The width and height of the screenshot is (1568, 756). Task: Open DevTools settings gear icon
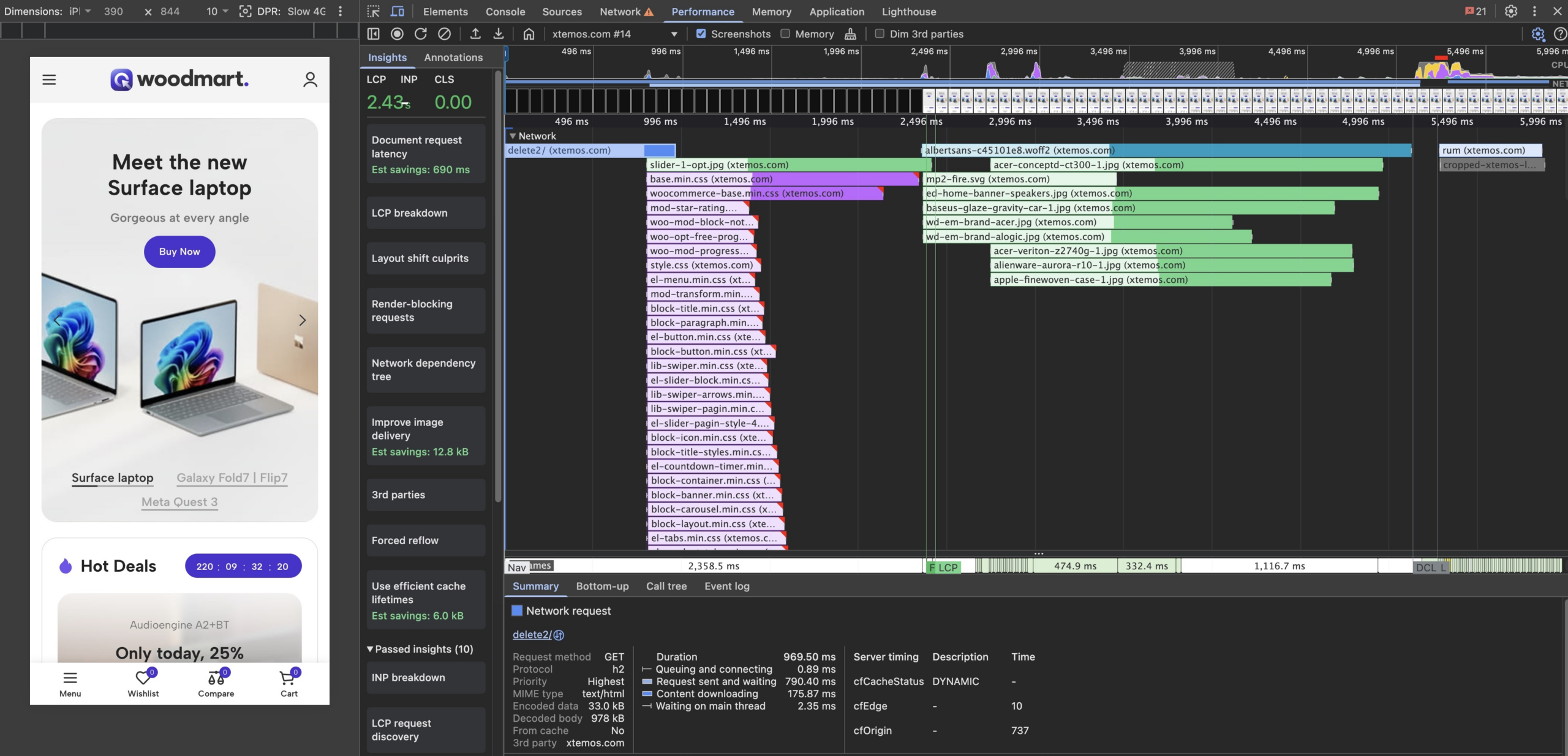[x=1511, y=12]
